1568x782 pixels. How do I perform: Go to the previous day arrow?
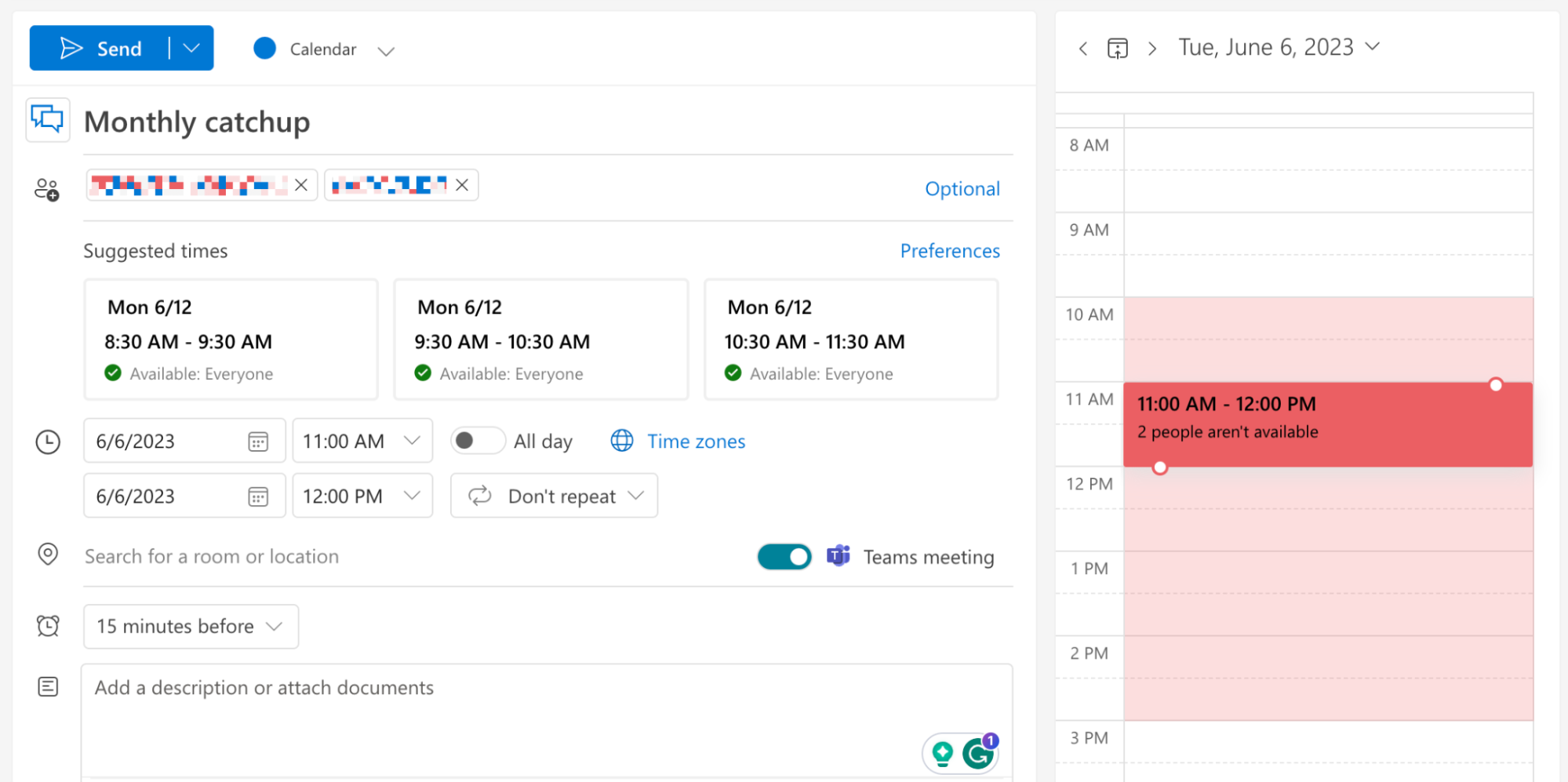(1083, 49)
